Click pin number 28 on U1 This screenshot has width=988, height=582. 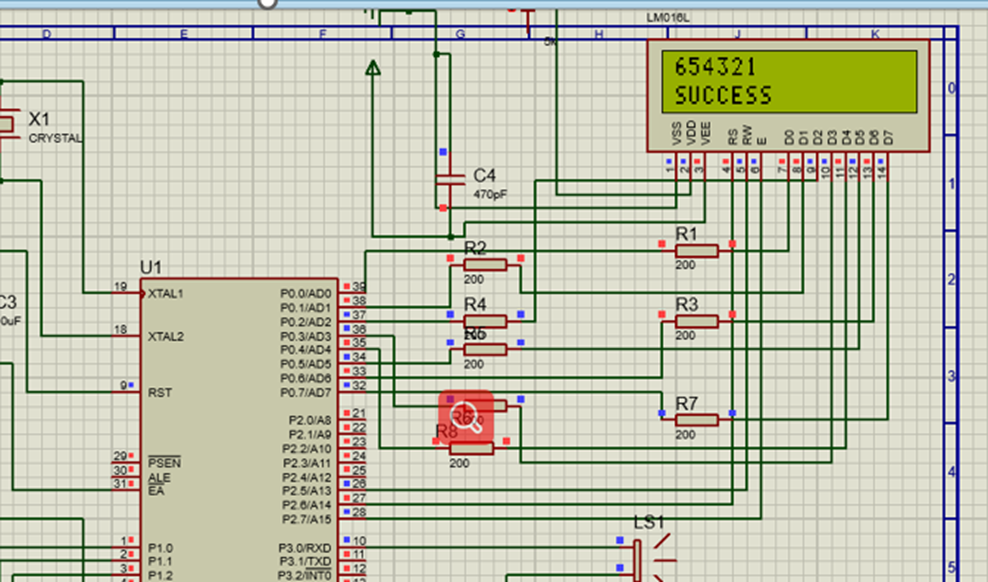pos(359,512)
